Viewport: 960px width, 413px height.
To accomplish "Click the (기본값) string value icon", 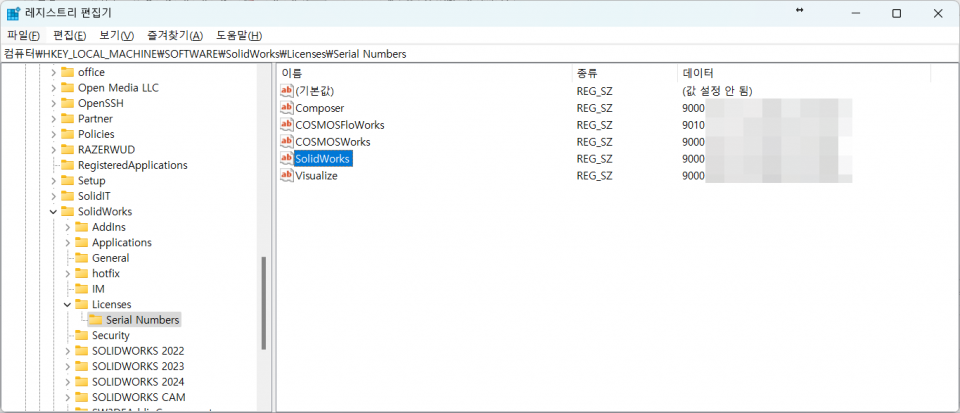I will [x=287, y=91].
